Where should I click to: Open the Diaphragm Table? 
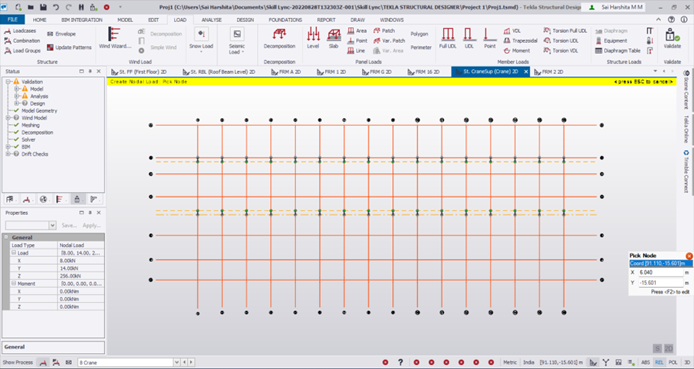point(618,50)
